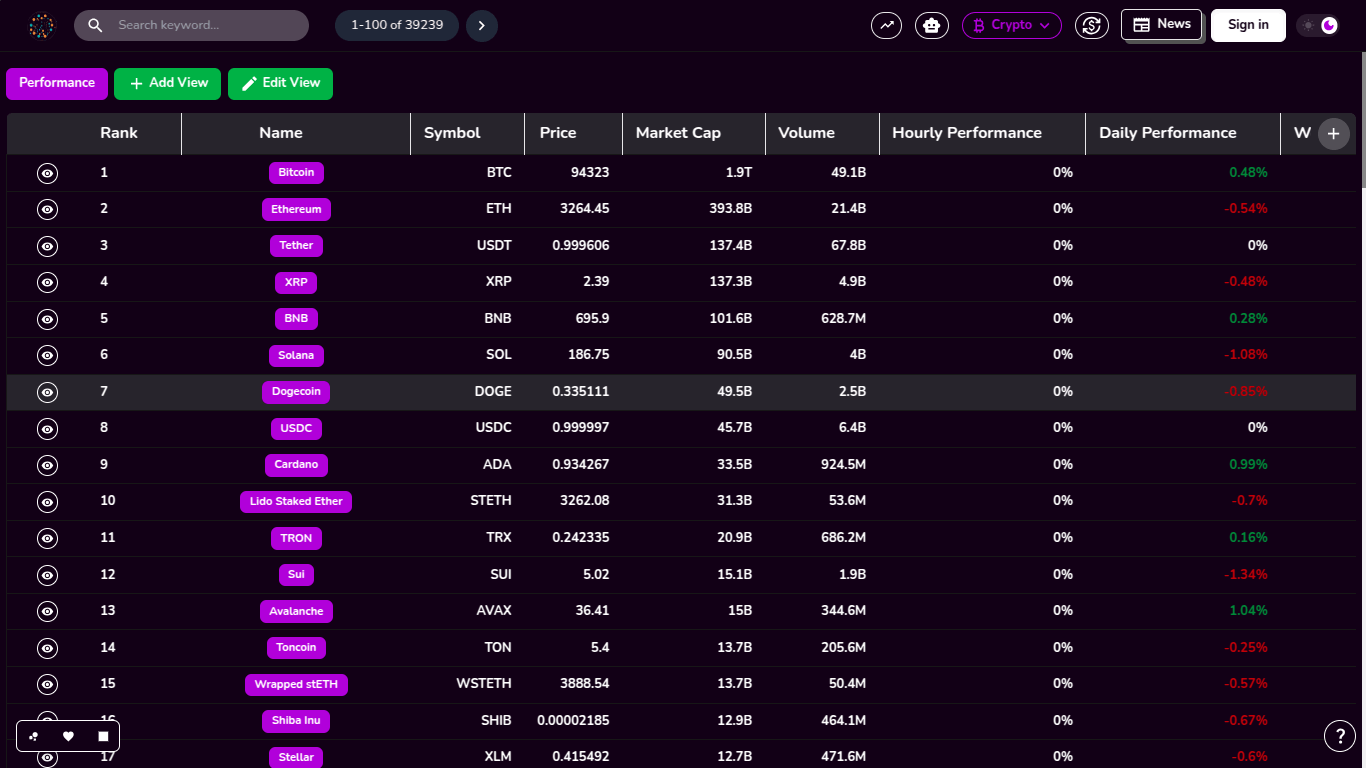Viewport: 1366px width, 768px height.
Task: Click the heart icon in bottom widget
Action: tap(68, 736)
